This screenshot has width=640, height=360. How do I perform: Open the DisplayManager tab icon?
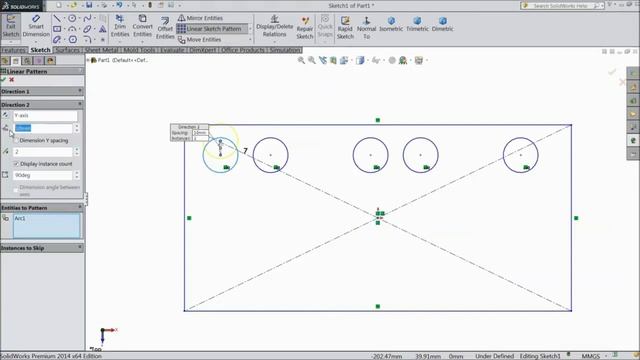pos(50,61)
